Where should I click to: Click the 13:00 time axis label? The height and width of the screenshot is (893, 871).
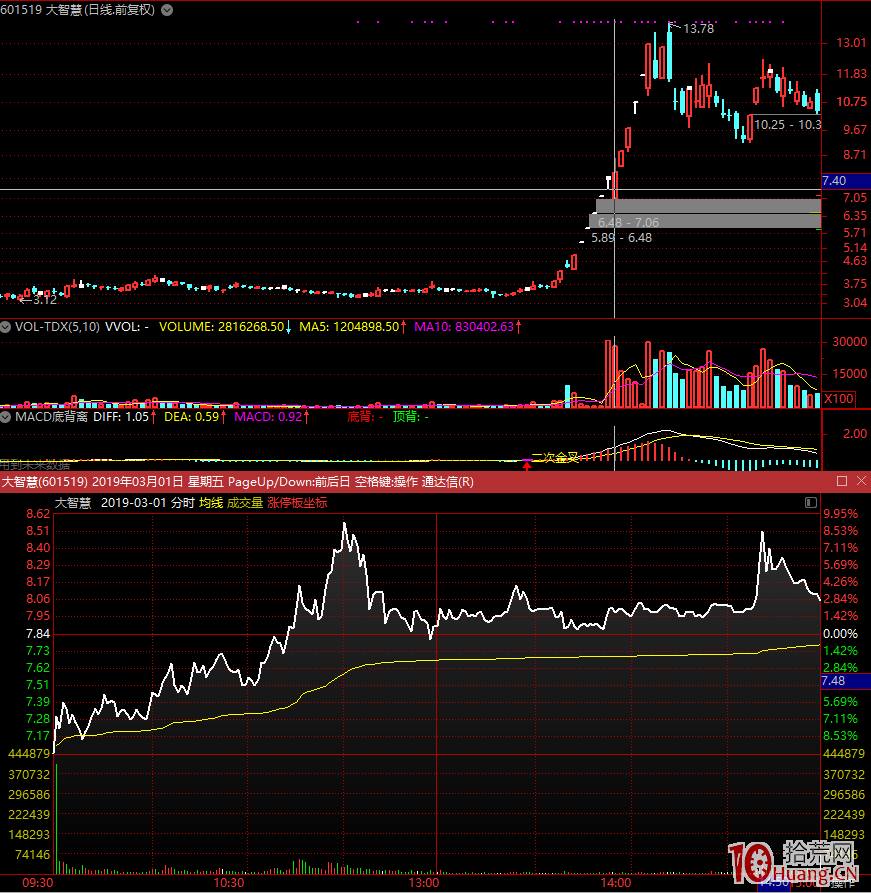coord(424,883)
